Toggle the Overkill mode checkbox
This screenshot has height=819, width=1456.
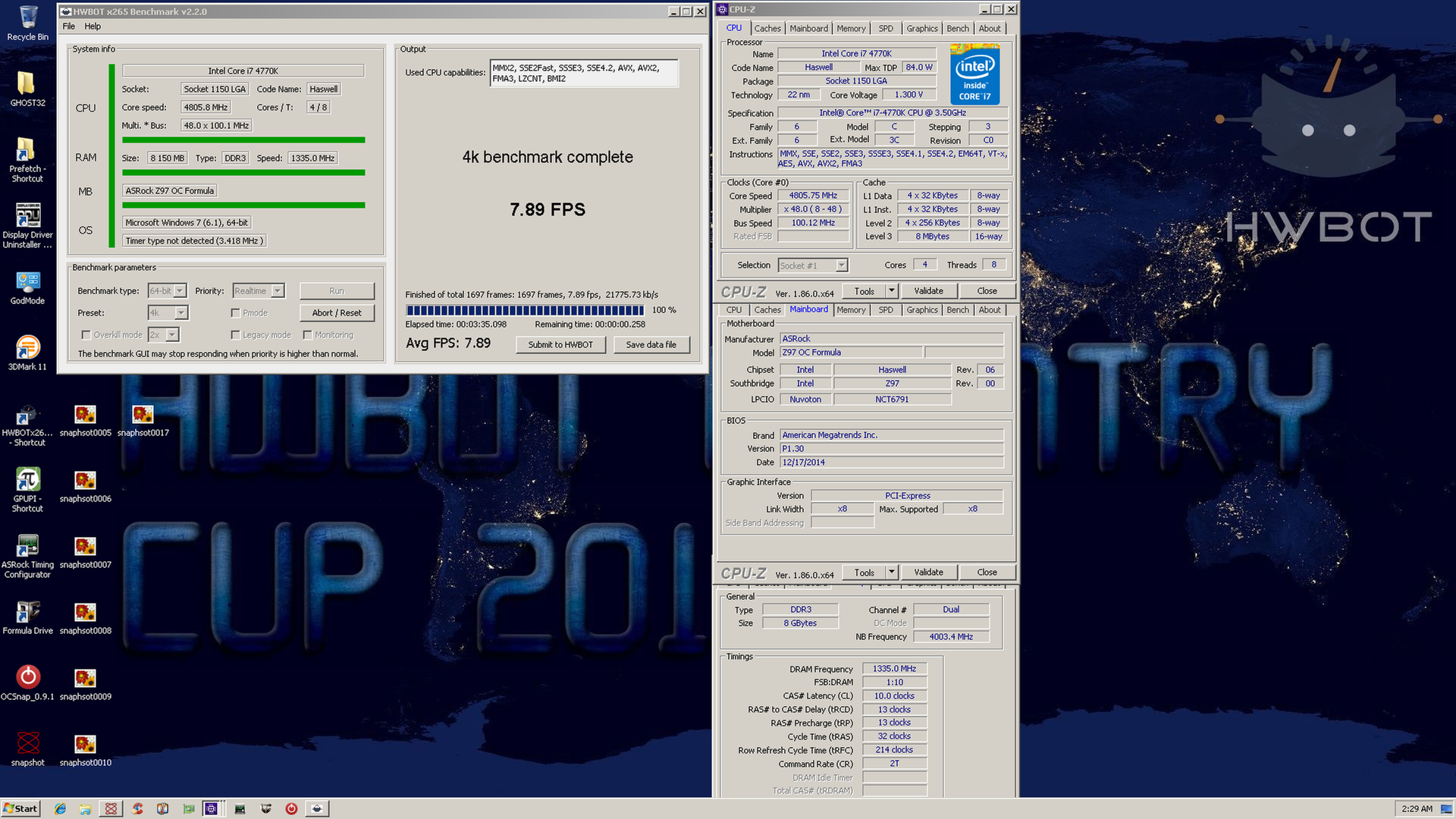86,335
